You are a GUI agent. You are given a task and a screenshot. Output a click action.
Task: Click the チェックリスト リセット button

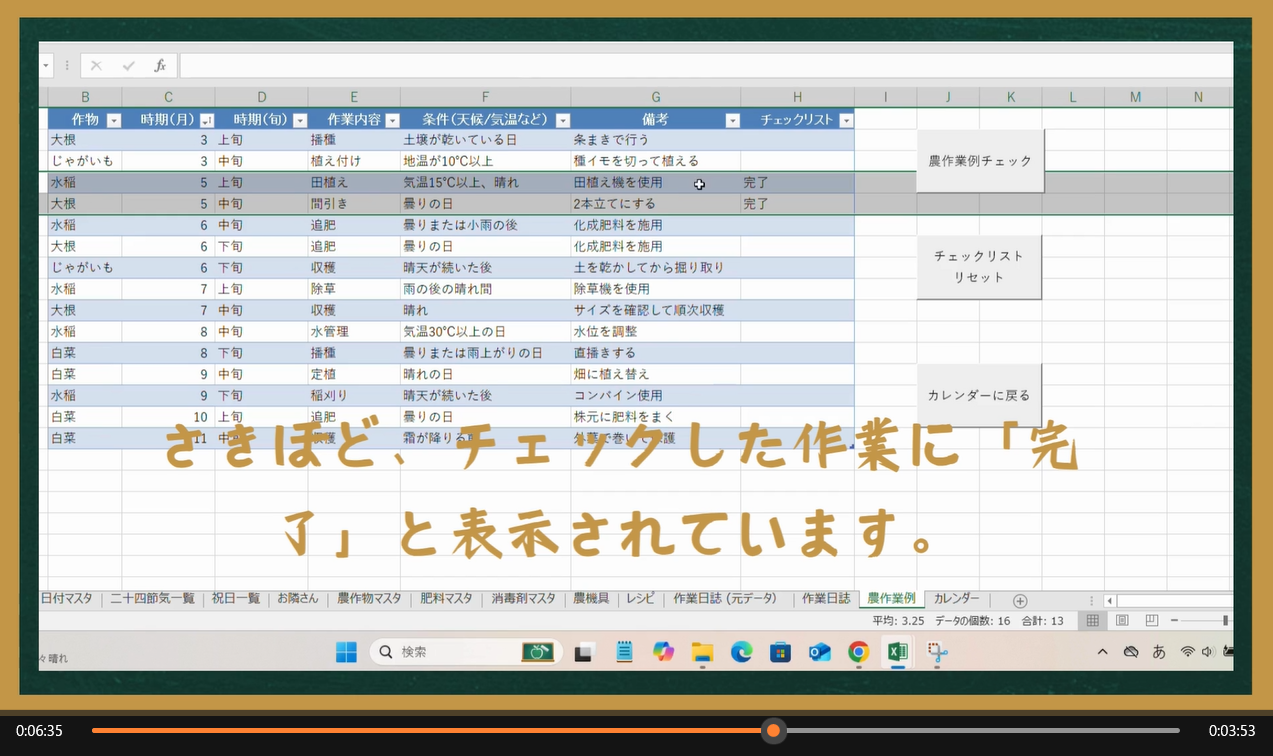click(979, 267)
